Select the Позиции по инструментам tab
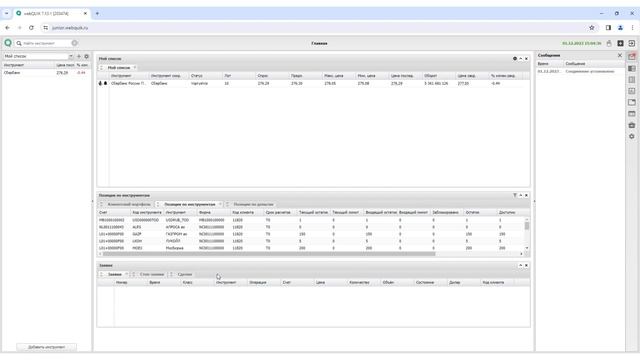Image resolution: width=640 pixels, height=360 pixels. [x=189, y=204]
